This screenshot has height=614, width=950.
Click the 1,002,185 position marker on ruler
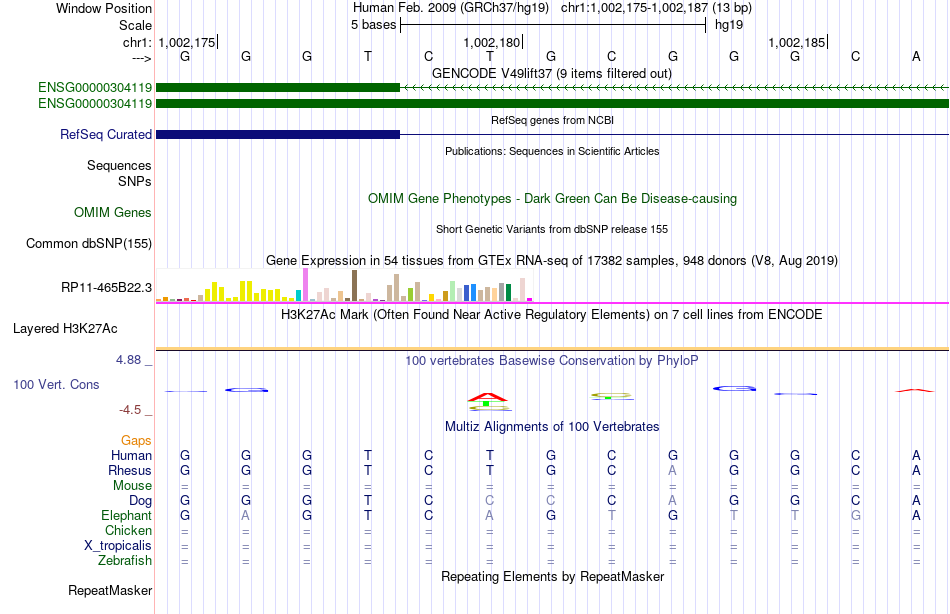(x=798, y=42)
